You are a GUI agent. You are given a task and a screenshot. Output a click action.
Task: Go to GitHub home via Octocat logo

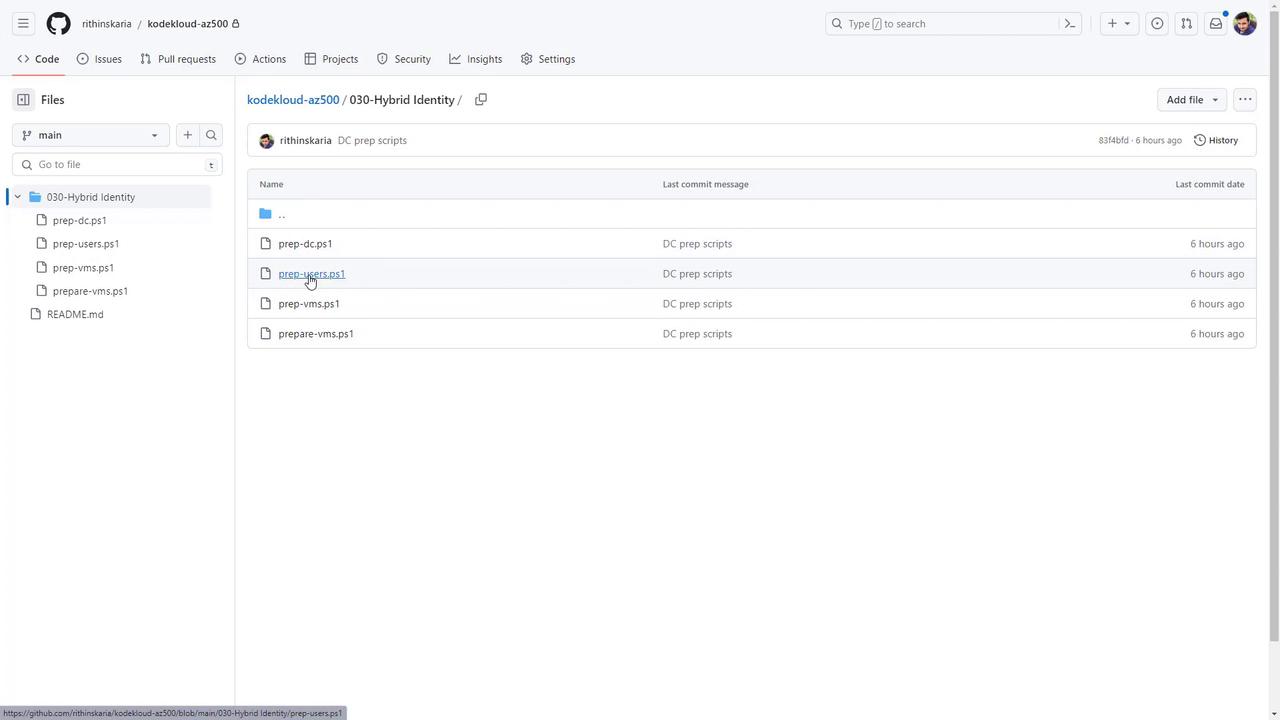[59, 23]
